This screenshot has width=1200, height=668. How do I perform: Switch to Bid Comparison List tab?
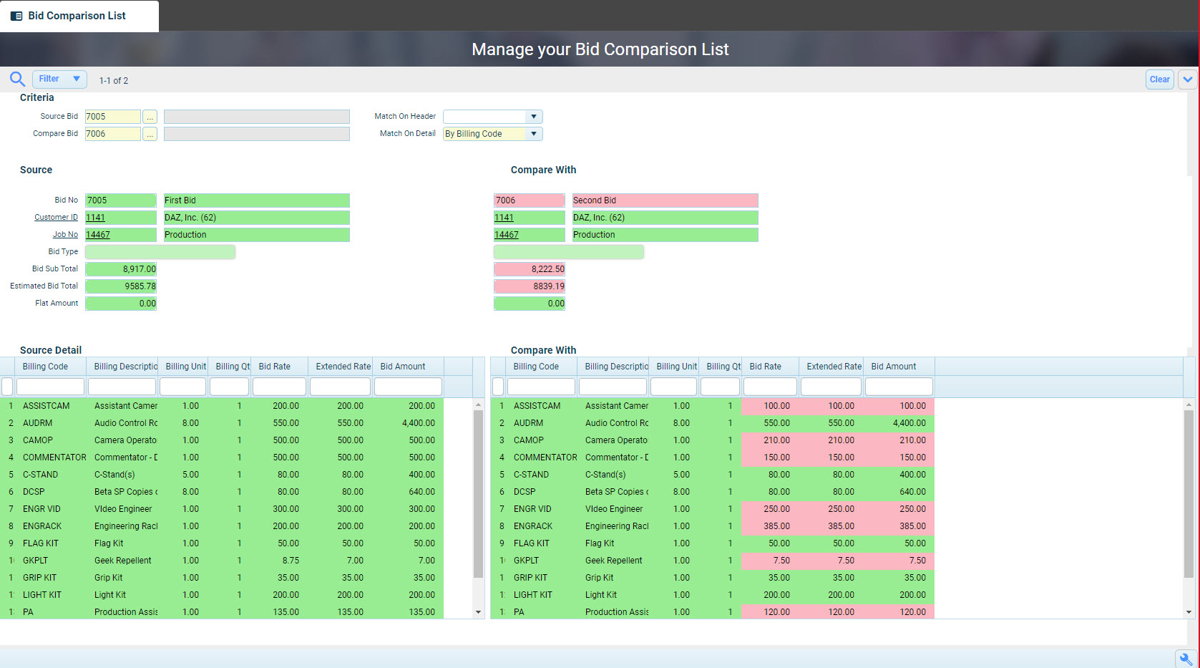click(x=78, y=16)
